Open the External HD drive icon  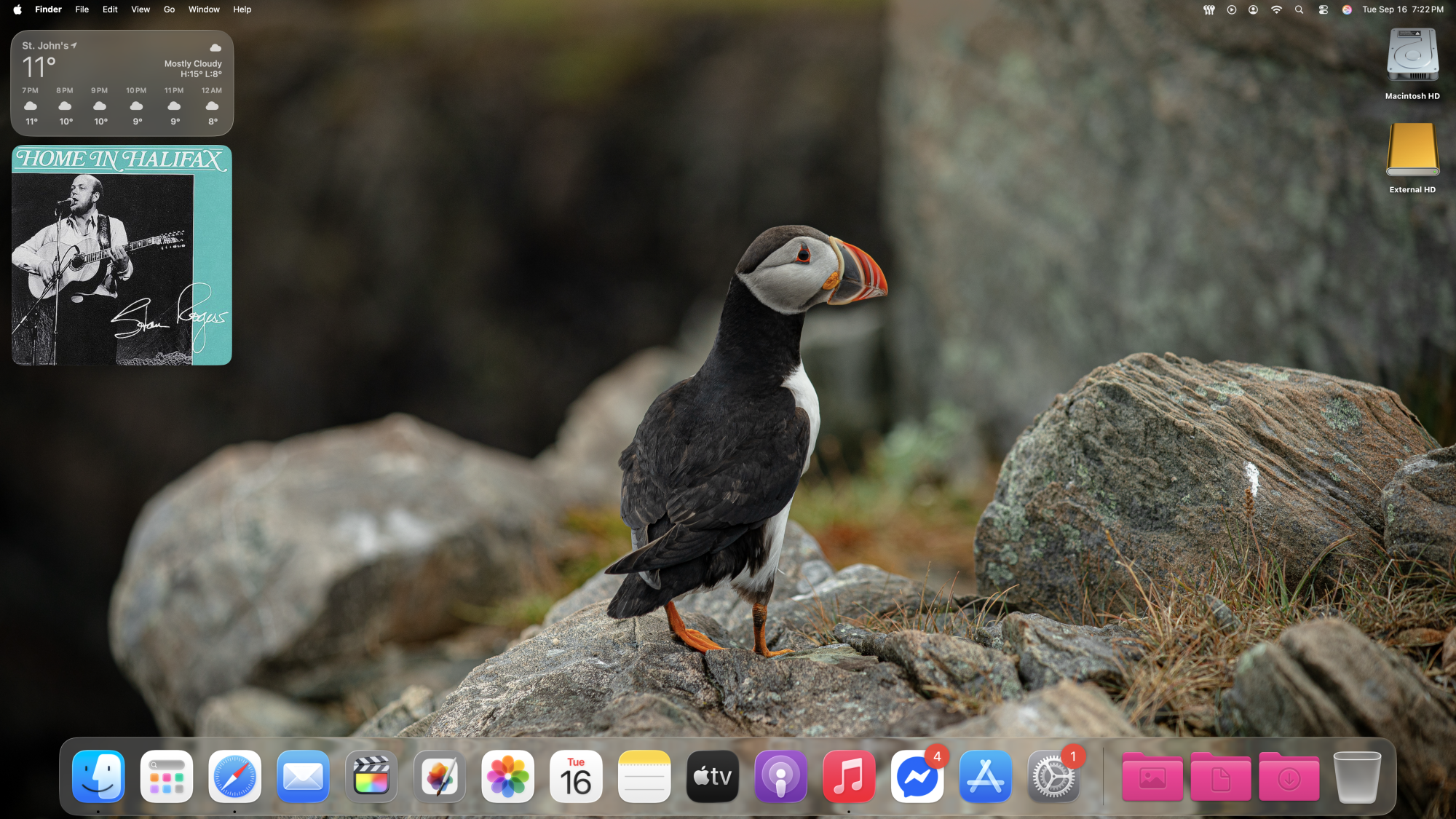click(1412, 151)
